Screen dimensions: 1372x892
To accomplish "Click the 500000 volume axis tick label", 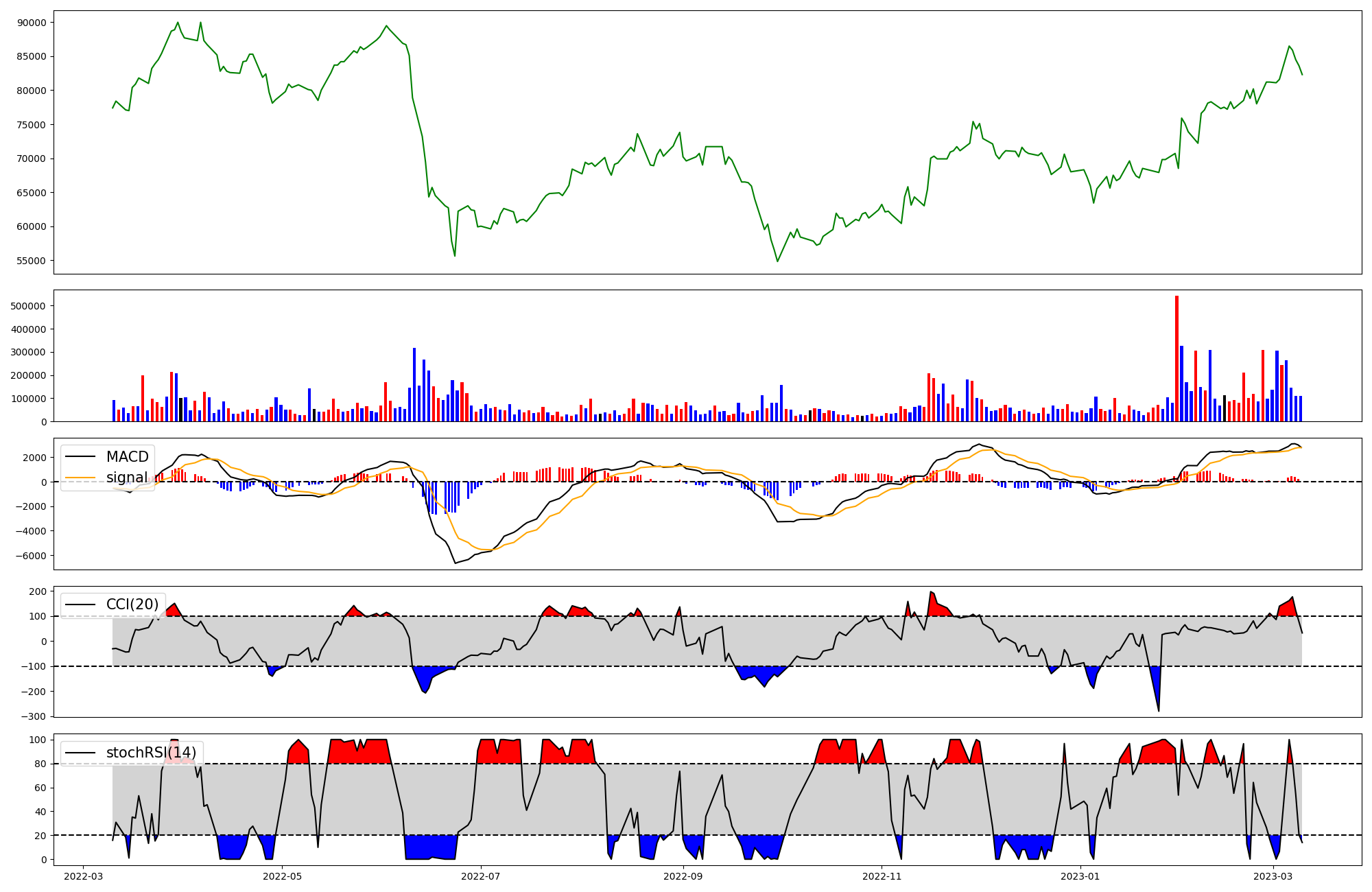I will point(29,306).
